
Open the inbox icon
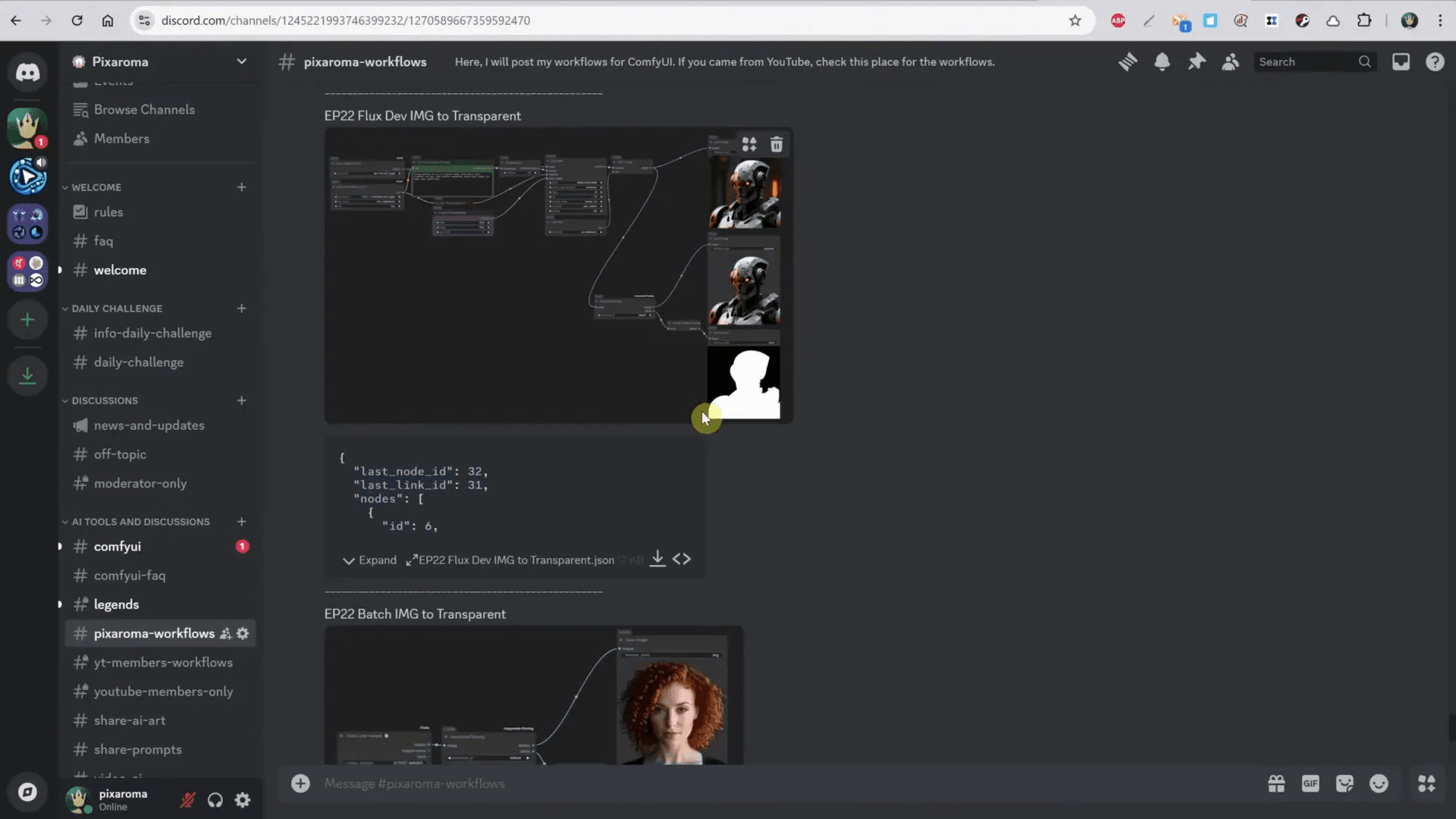(x=1401, y=62)
